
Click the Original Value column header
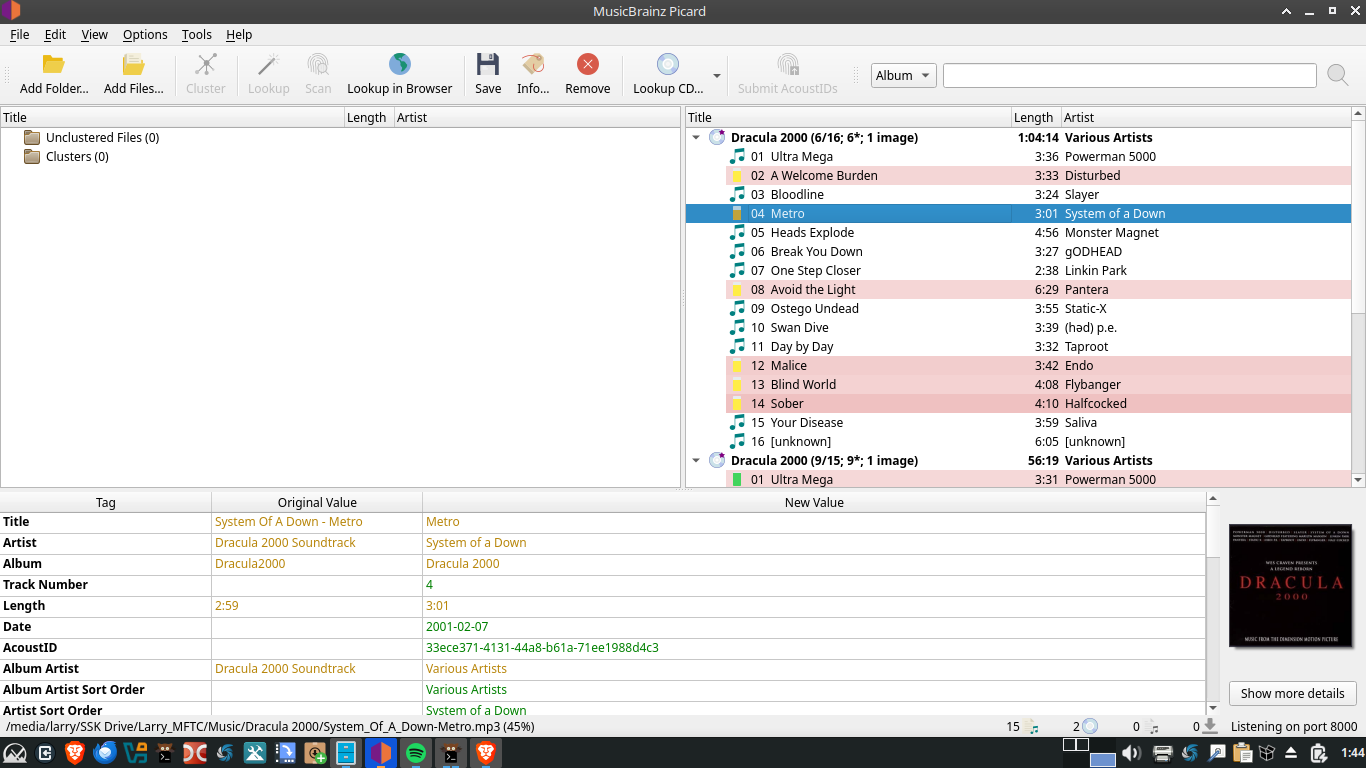coord(317,502)
